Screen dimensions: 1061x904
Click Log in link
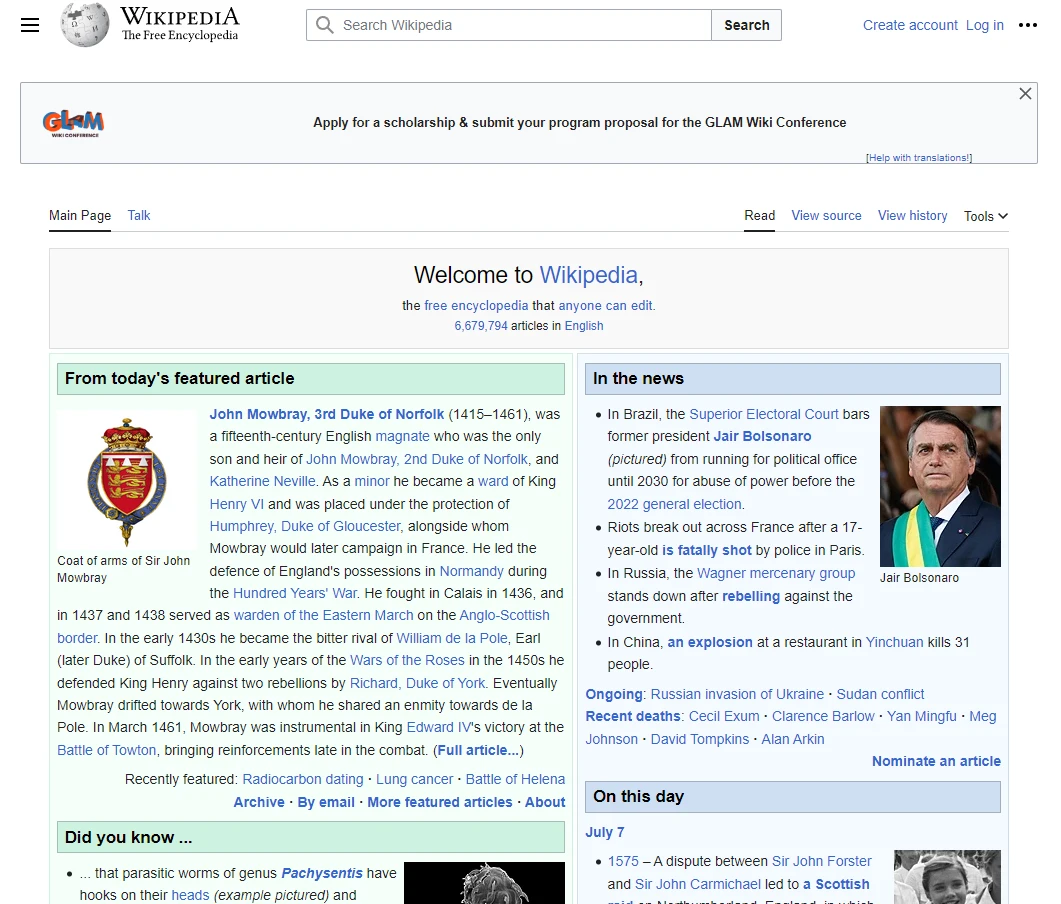pos(985,25)
